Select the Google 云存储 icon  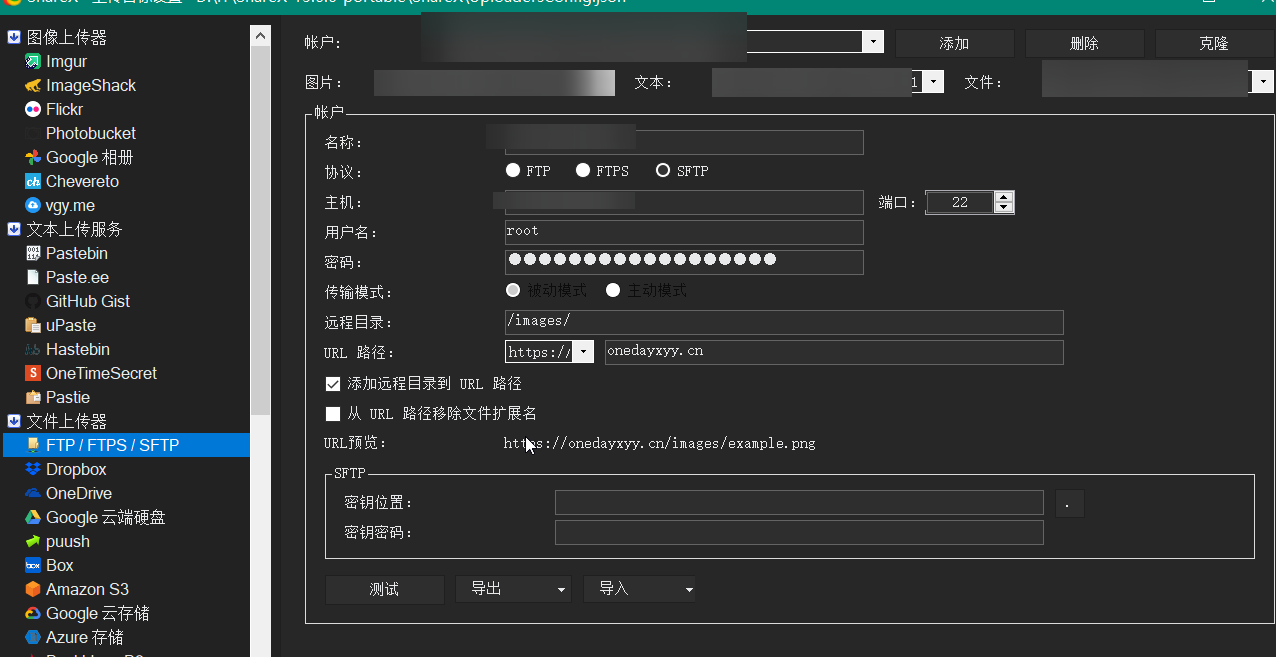[x=33, y=614]
